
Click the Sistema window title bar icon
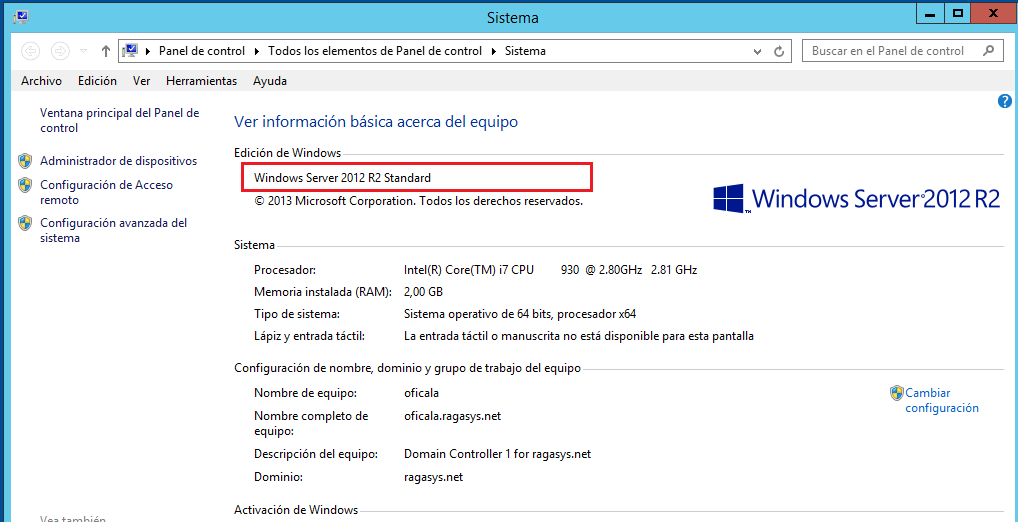(x=21, y=17)
